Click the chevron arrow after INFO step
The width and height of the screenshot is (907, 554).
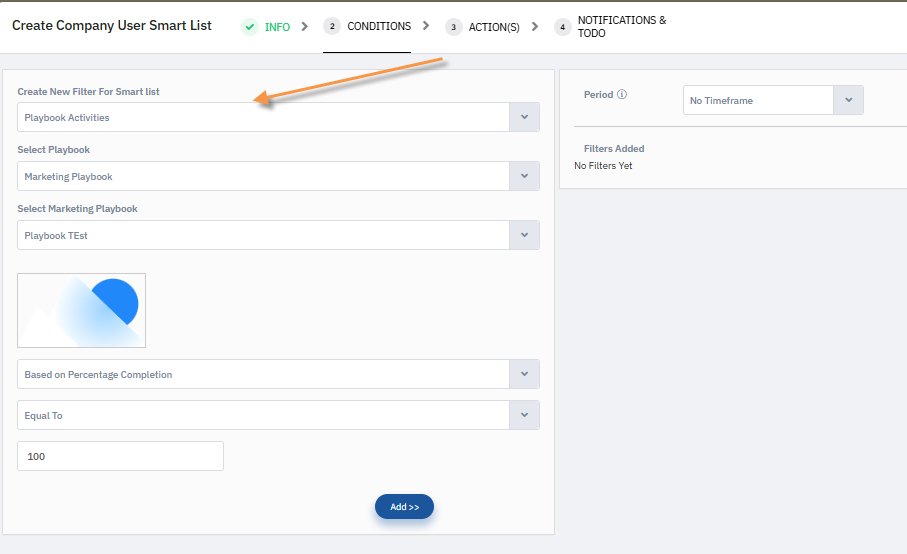(304, 27)
